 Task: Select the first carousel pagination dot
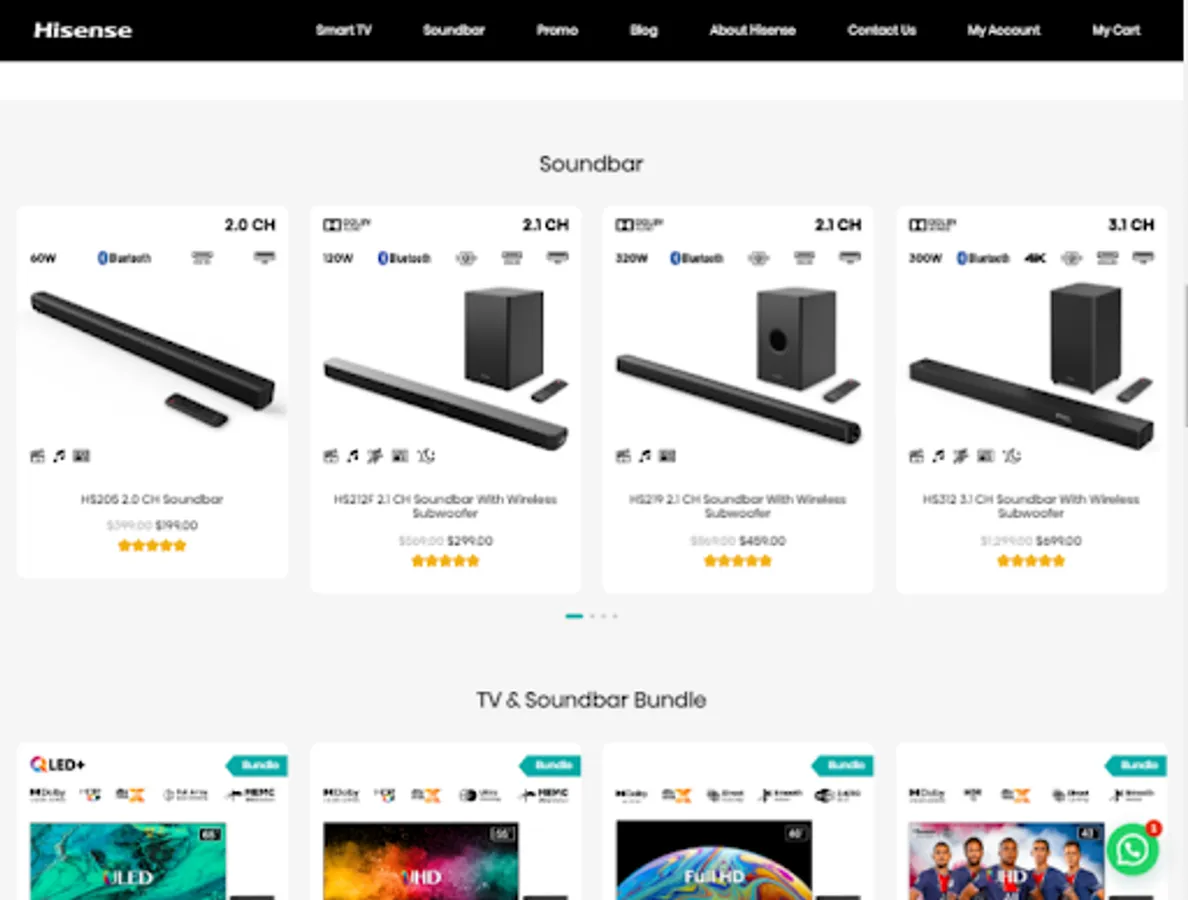574,616
